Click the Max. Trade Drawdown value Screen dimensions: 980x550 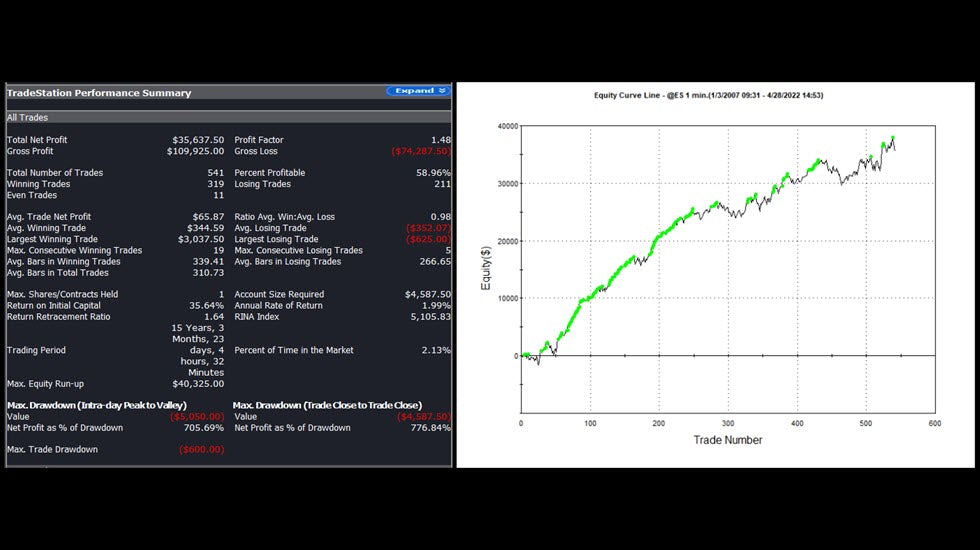pyautogui.click(x=201, y=449)
